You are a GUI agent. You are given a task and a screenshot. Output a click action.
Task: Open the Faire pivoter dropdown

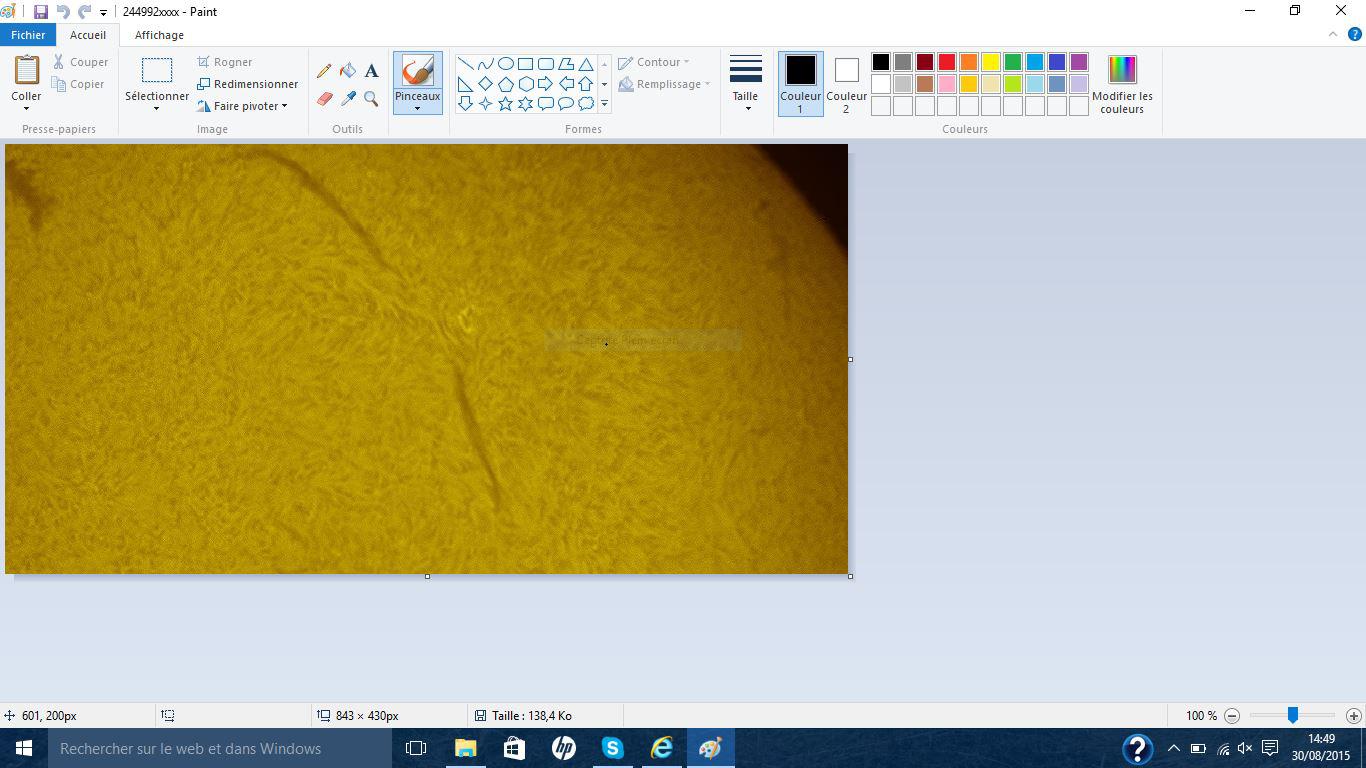pos(243,106)
